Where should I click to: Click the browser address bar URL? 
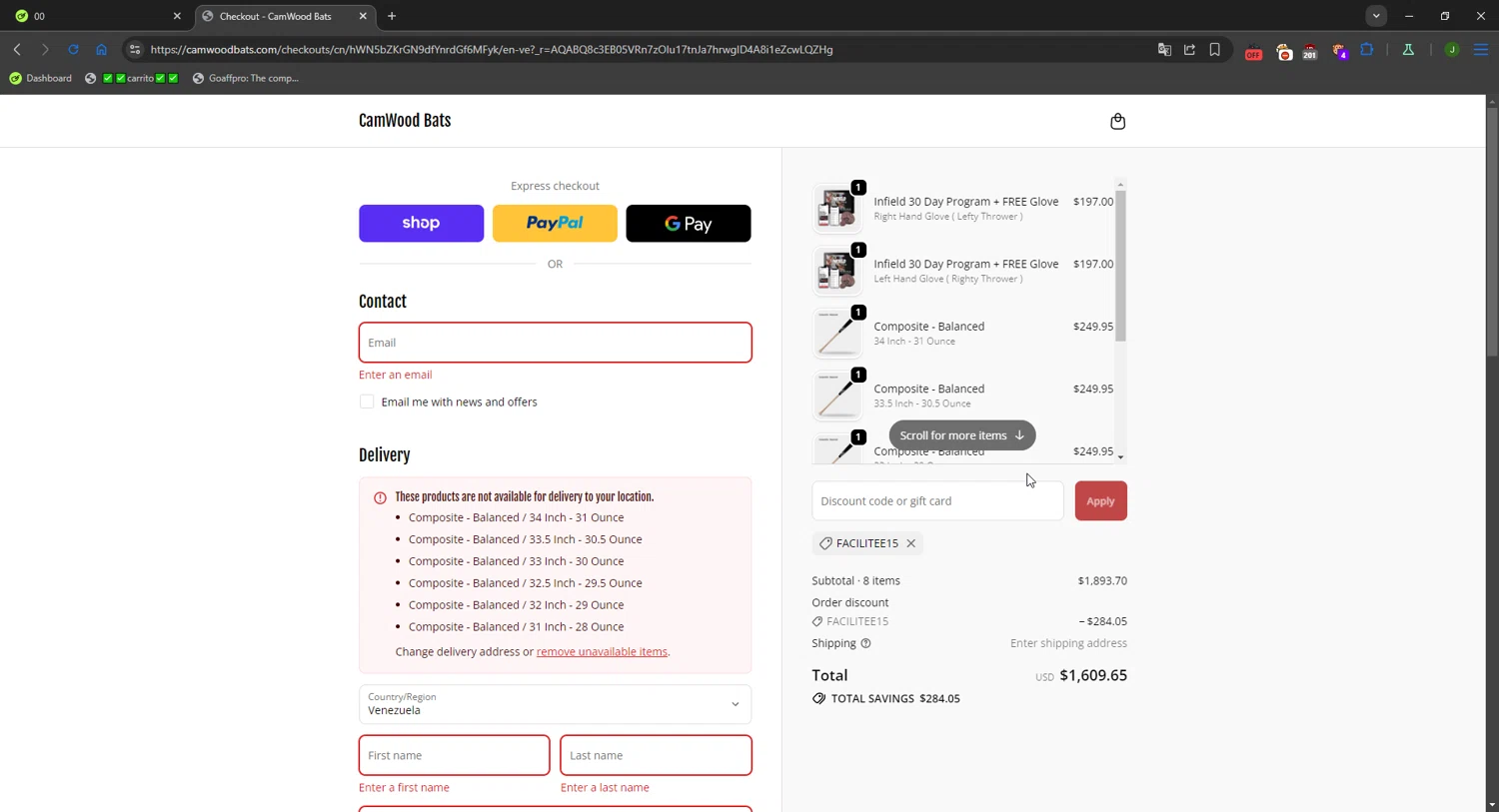tap(492, 49)
